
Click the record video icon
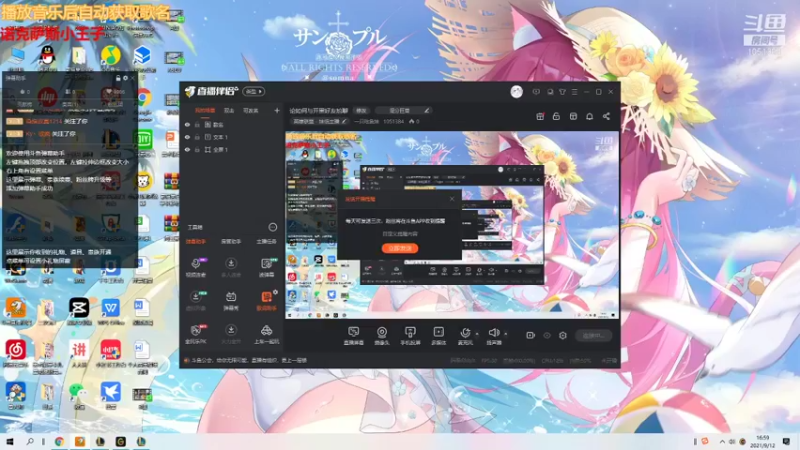pos(530,335)
